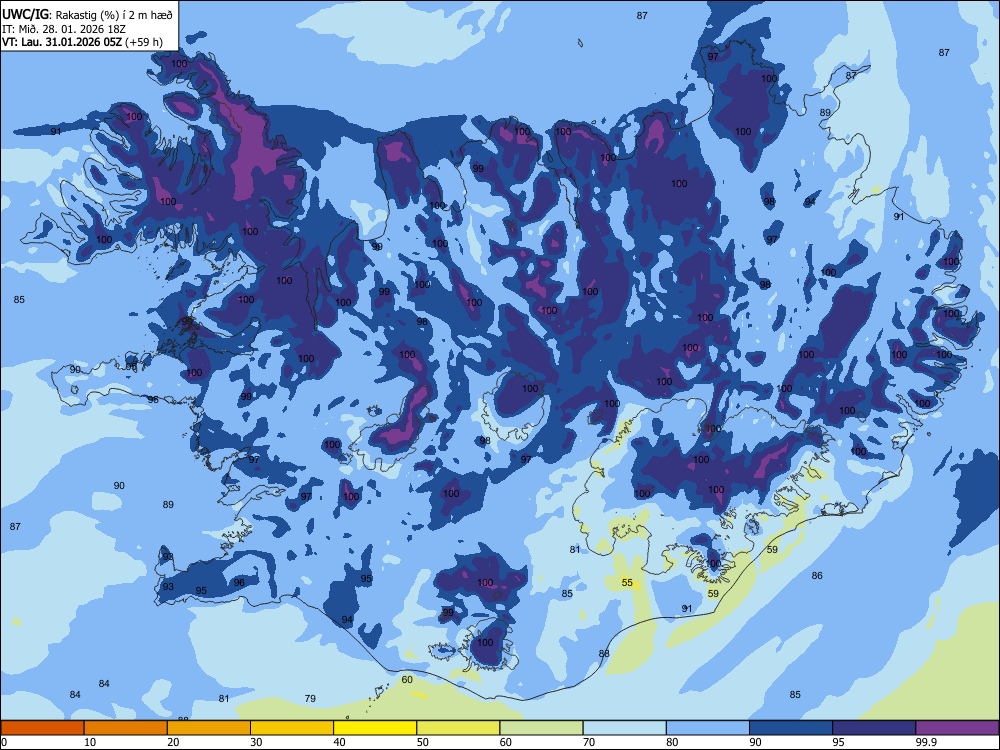
Task: Click the legend tick label '50'
Action: pos(422,742)
